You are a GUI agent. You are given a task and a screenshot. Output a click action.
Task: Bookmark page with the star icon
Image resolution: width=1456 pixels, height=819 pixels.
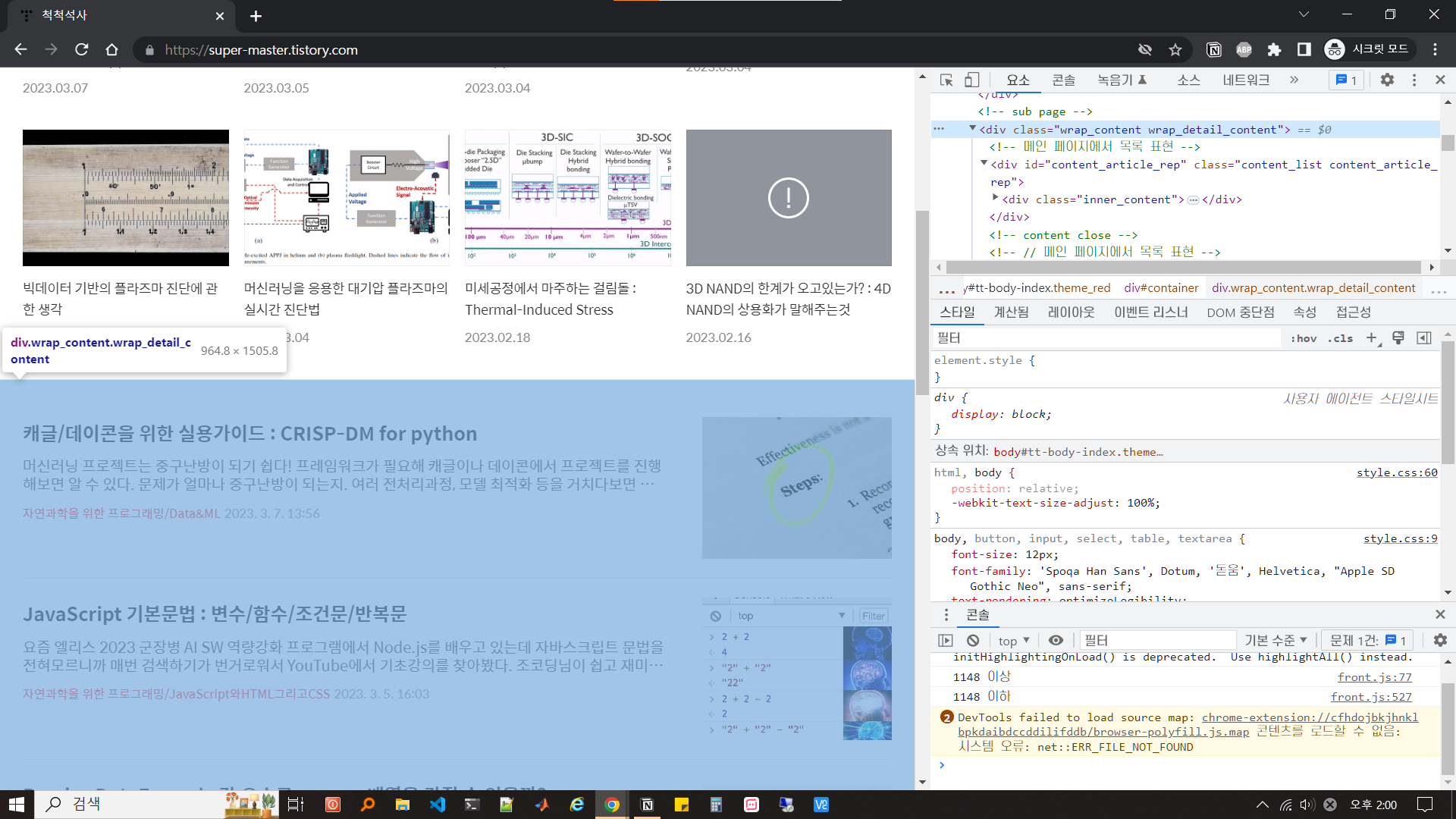click(1175, 50)
